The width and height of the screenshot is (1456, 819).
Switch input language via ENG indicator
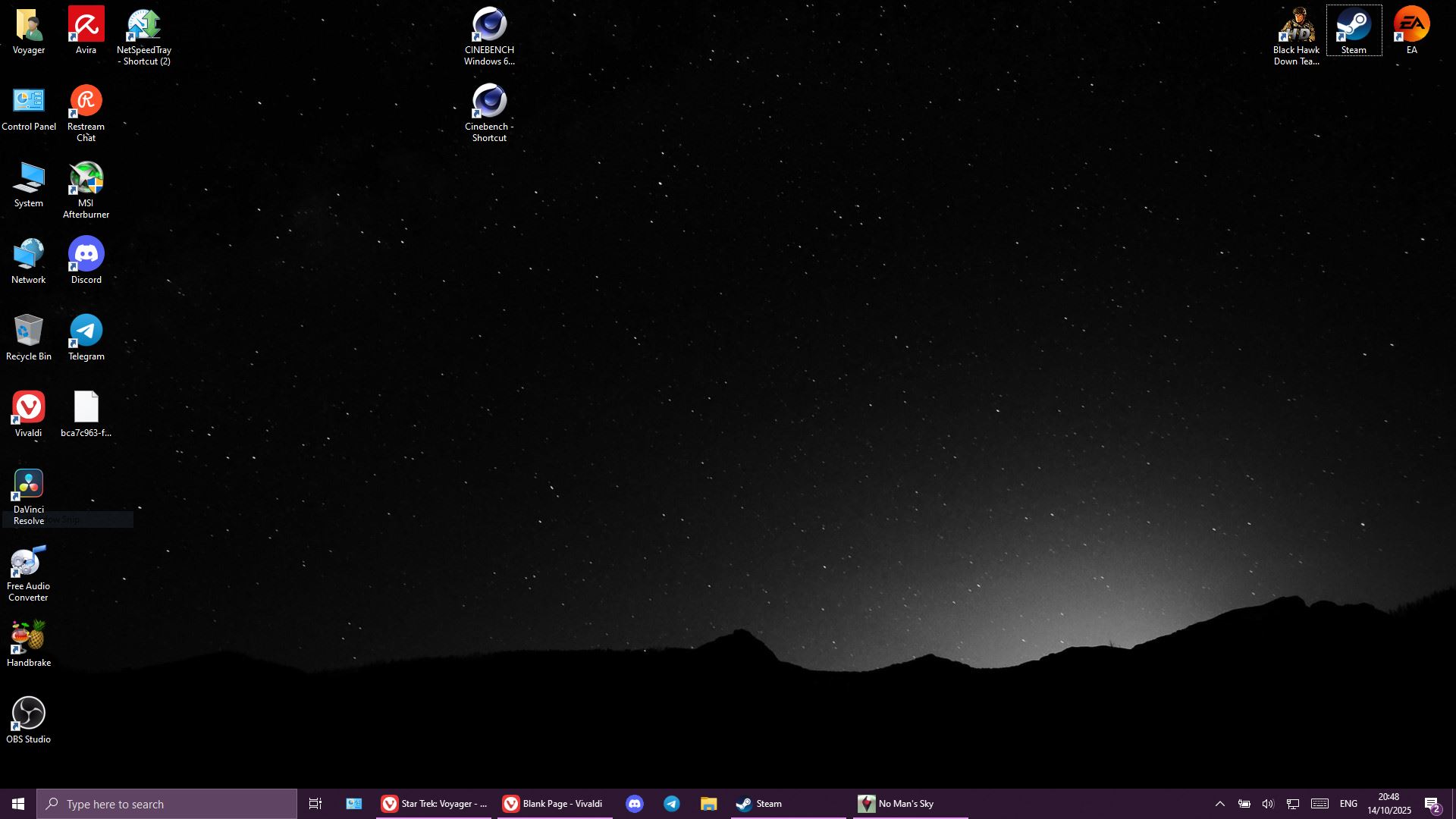coord(1348,804)
